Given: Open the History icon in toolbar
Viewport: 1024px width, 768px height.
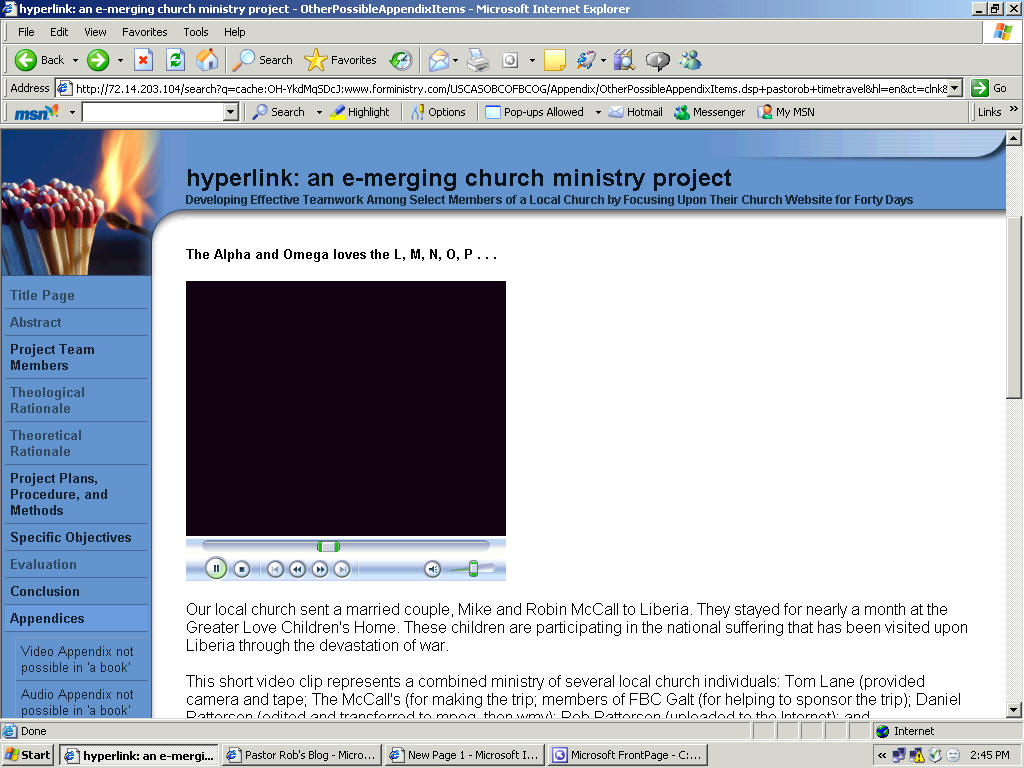Looking at the screenshot, I should click(x=400, y=60).
